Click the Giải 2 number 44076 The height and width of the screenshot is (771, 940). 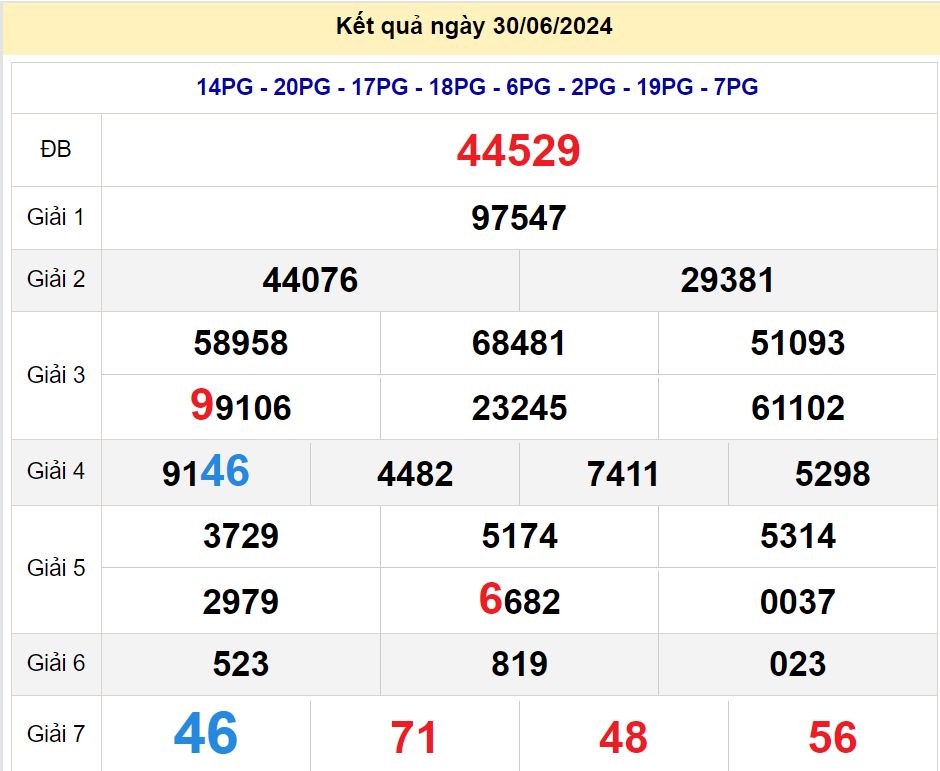(310, 280)
